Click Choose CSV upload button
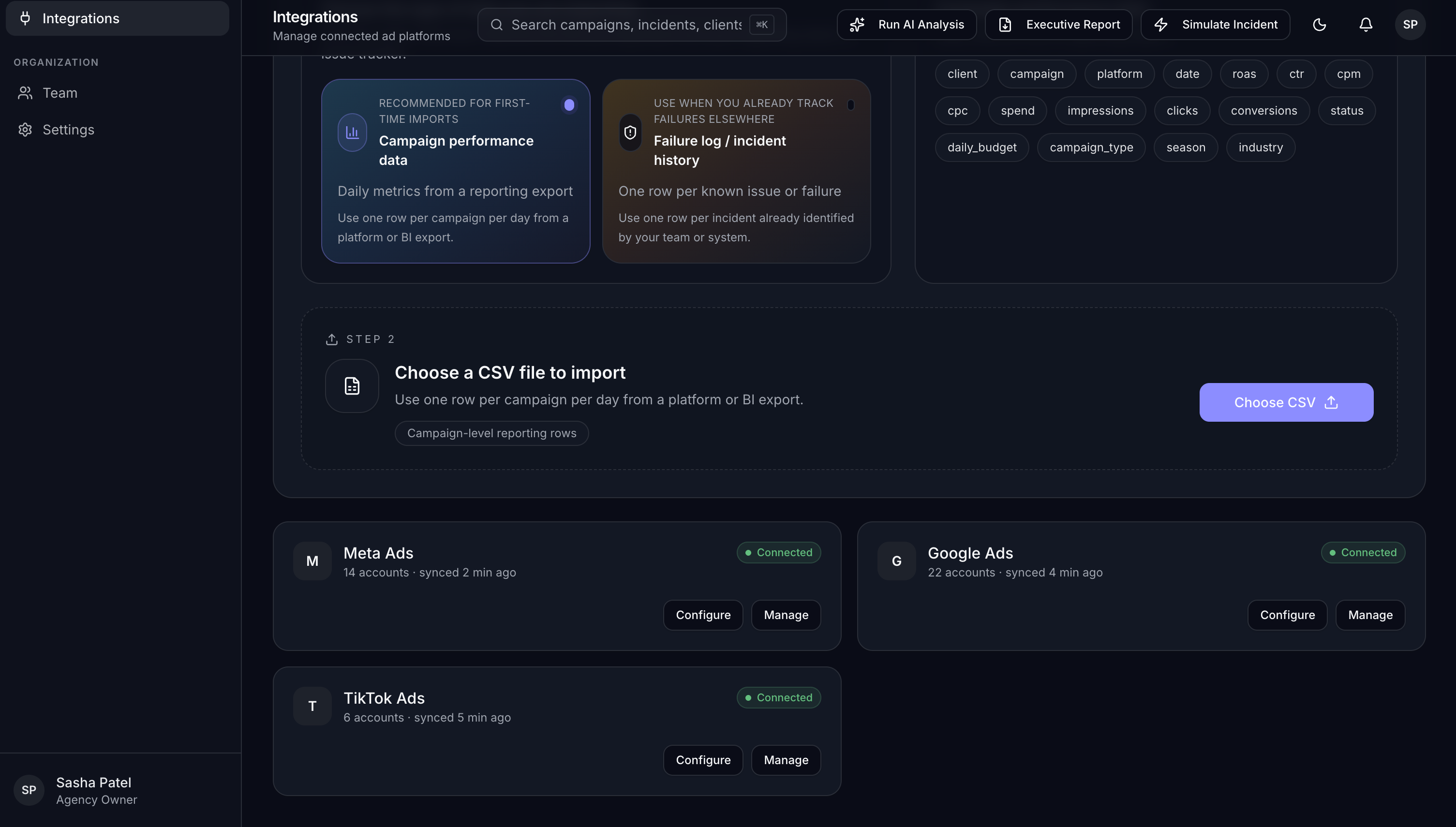1456x827 pixels. tap(1286, 402)
